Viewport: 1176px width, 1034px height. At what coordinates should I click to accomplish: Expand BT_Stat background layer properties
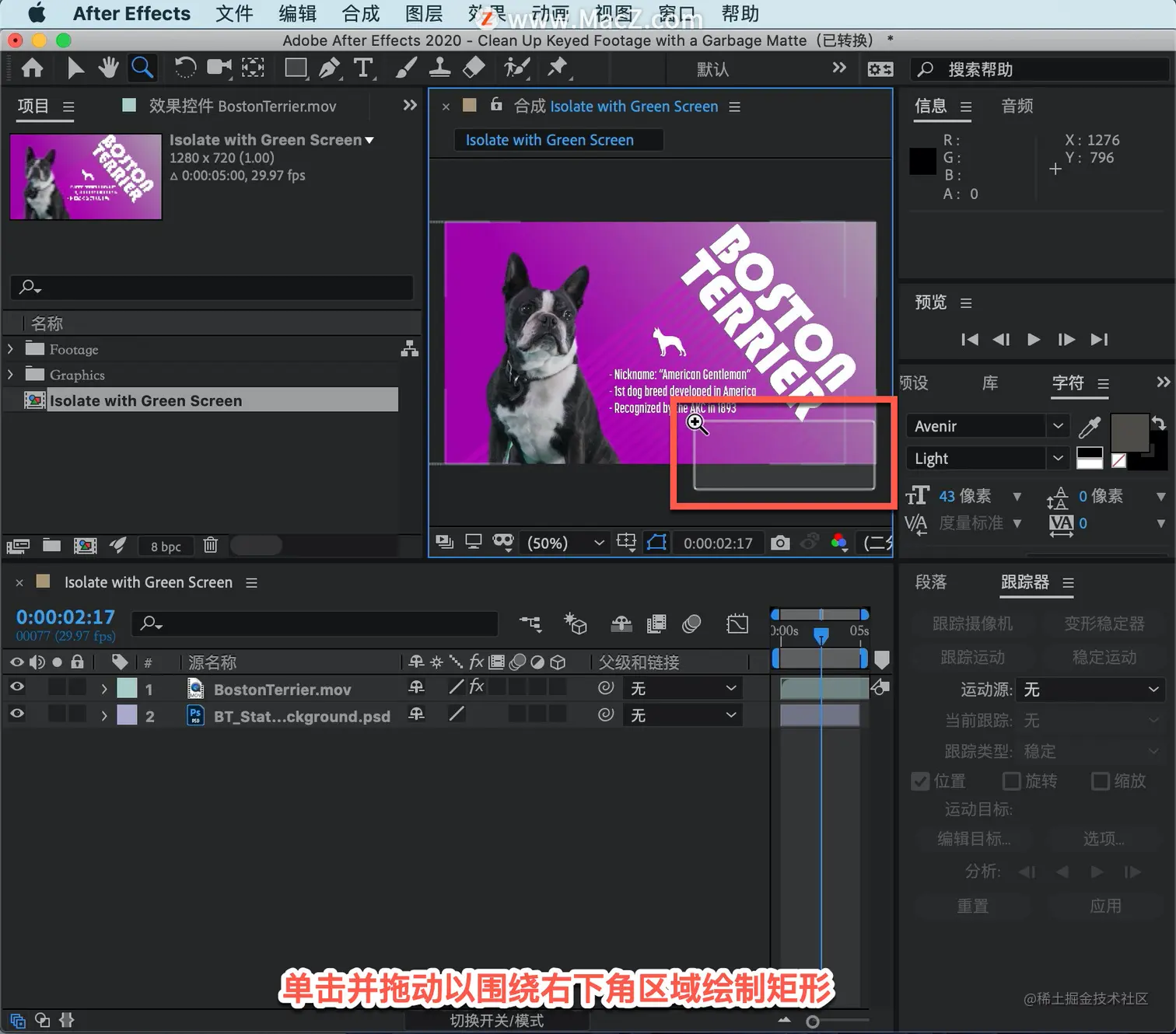tap(104, 715)
